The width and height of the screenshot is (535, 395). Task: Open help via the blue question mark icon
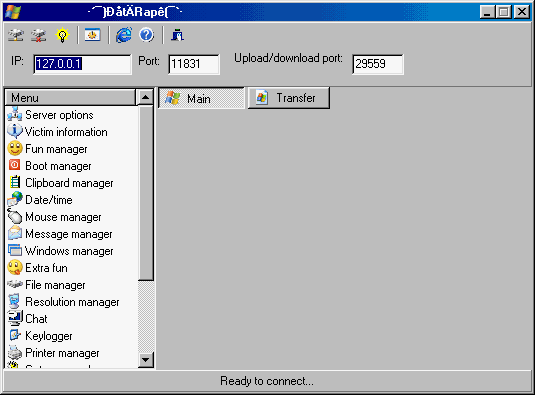pyautogui.click(x=147, y=35)
